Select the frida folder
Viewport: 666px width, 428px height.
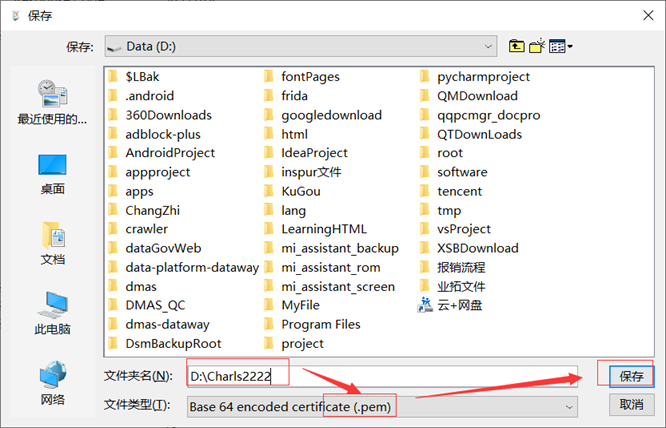[x=286, y=96]
